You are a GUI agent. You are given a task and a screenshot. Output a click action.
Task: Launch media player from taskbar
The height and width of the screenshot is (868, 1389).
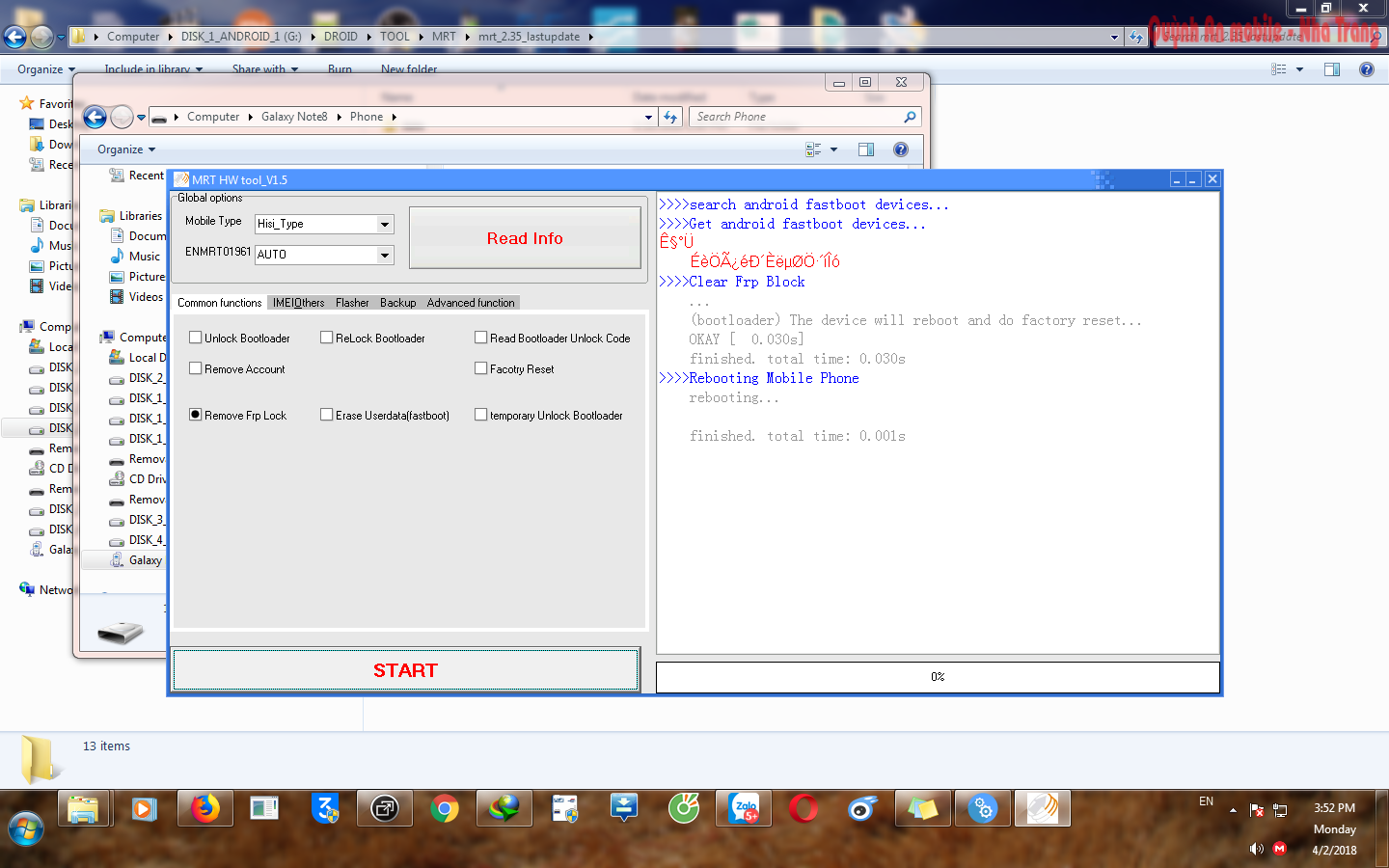pyautogui.click(x=144, y=808)
